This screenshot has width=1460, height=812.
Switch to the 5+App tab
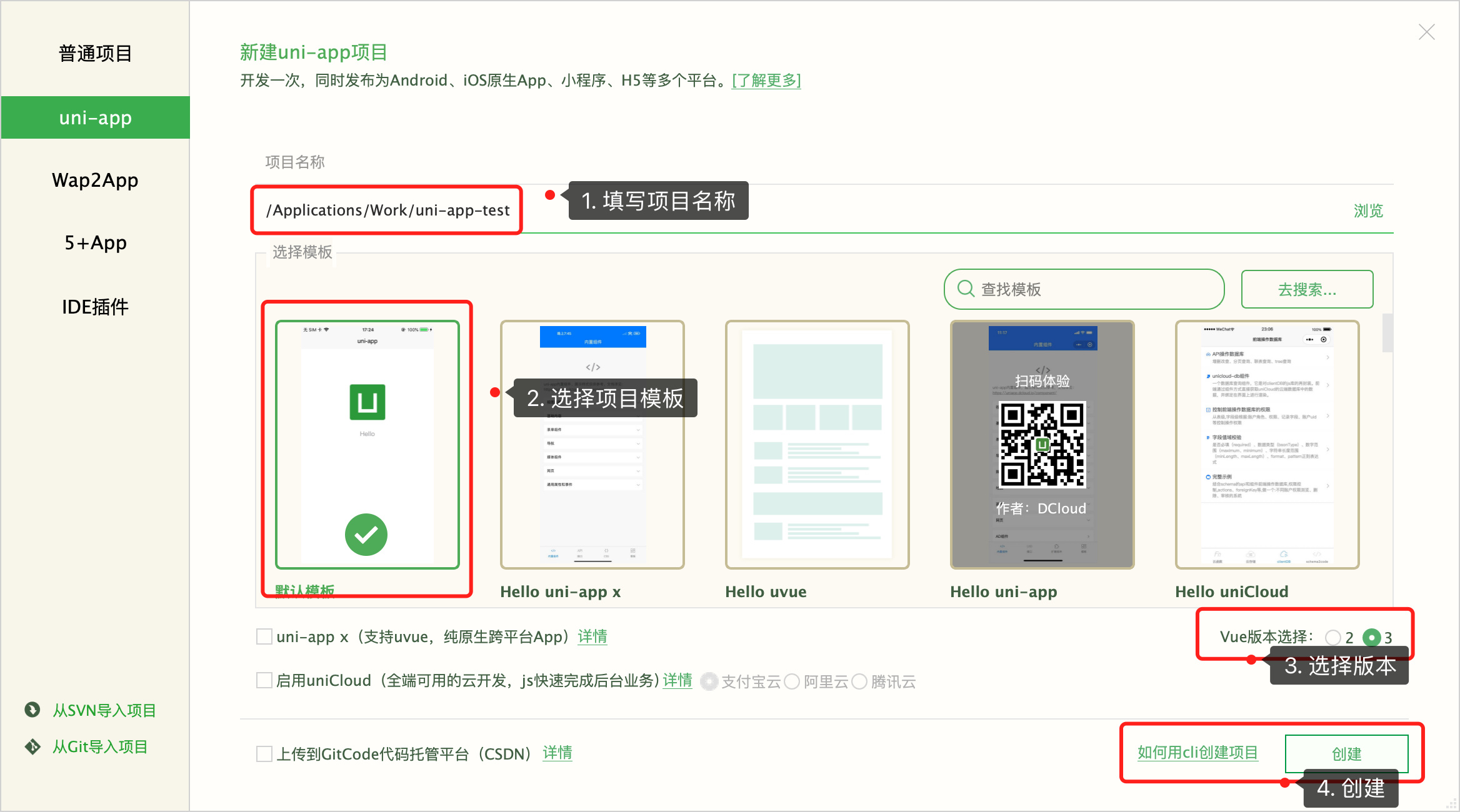pos(95,242)
